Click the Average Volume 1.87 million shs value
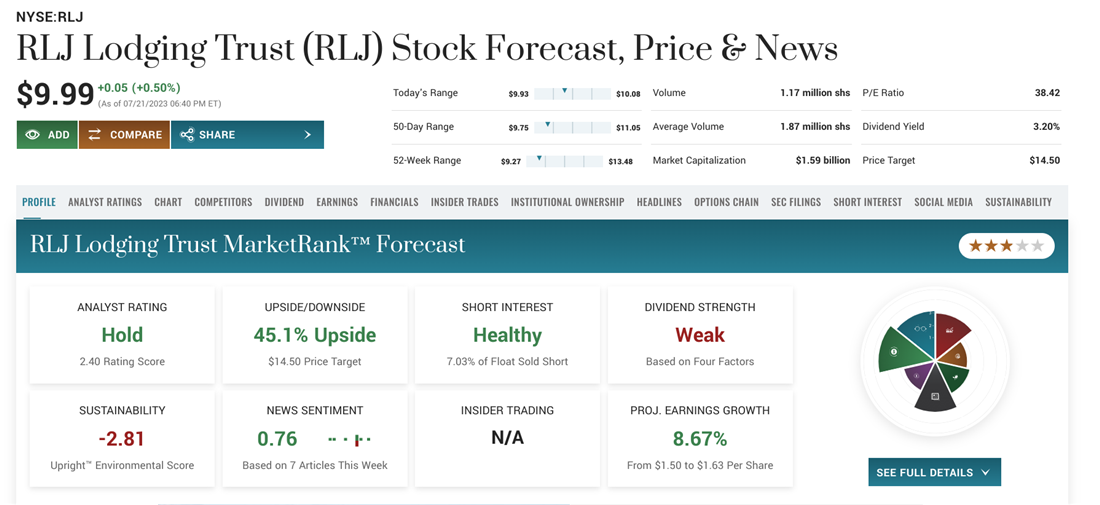 815,127
